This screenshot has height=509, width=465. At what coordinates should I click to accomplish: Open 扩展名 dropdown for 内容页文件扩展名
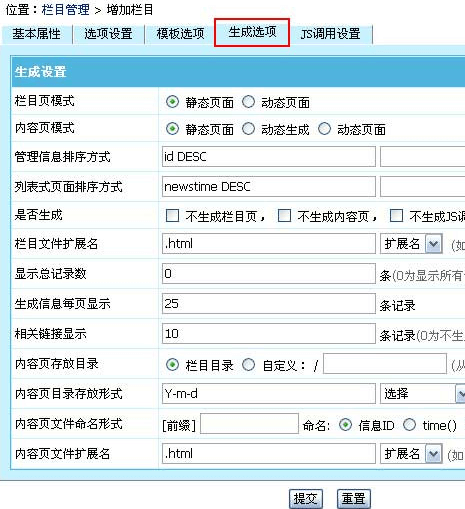(x=411, y=454)
